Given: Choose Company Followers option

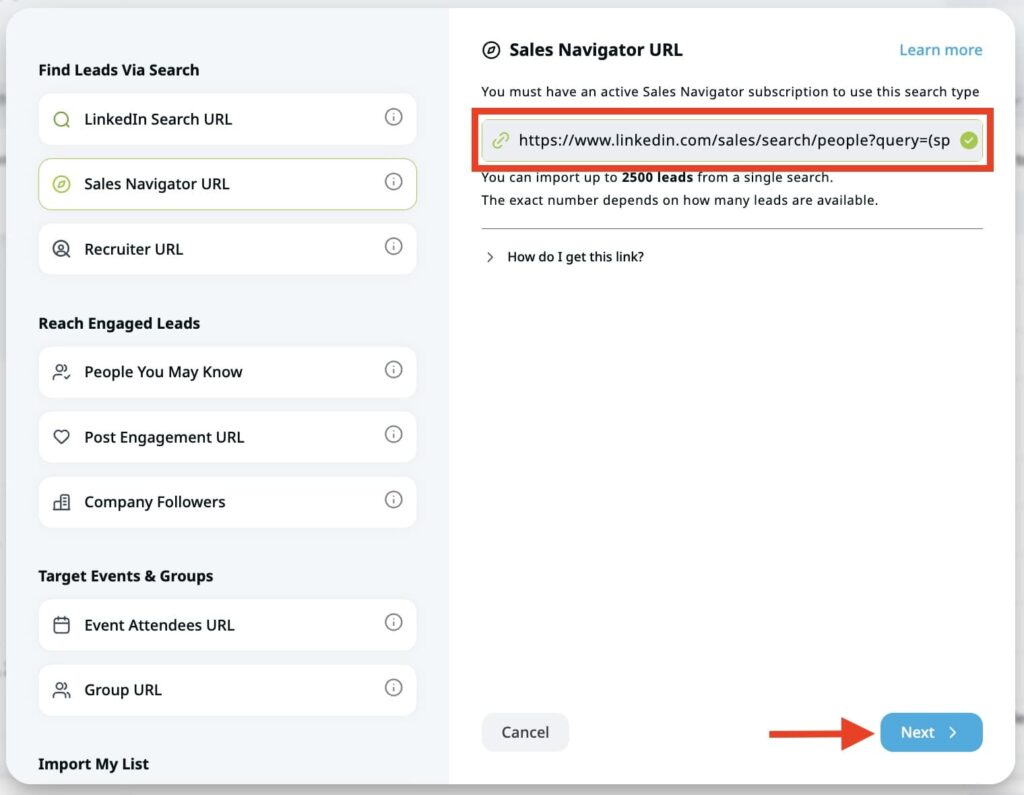Looking at the screenshot, I should 227,502.
